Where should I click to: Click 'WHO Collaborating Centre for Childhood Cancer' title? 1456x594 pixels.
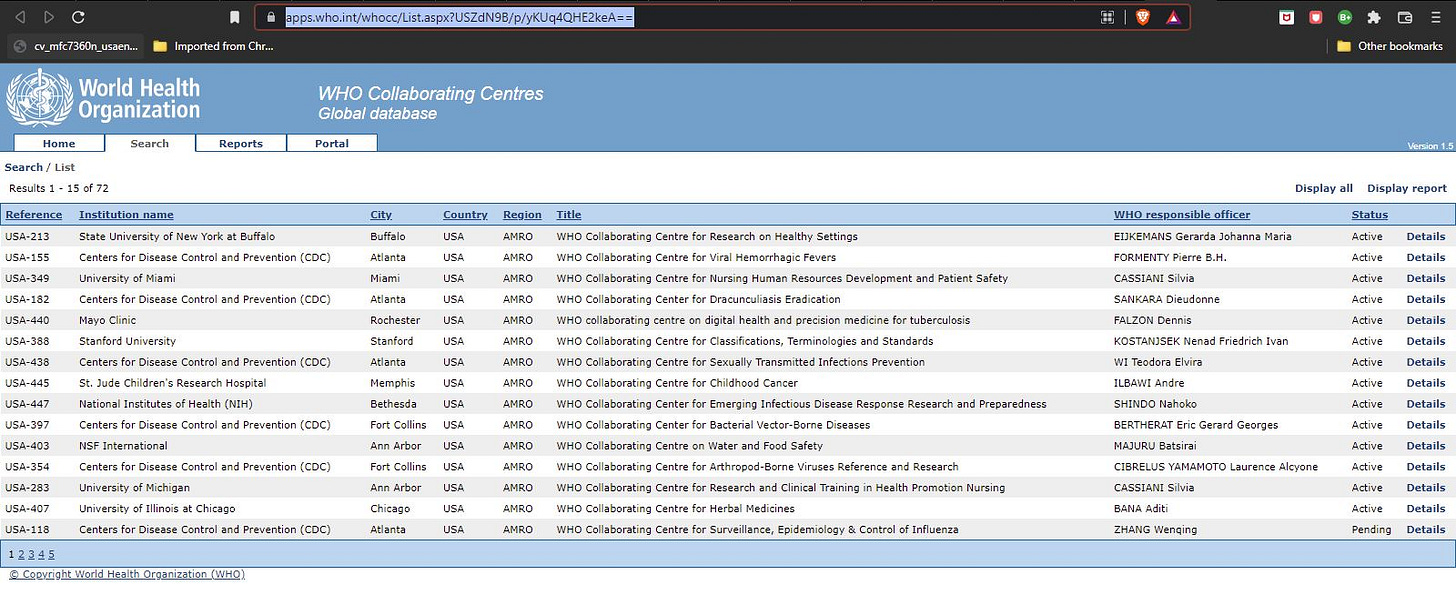[677, 383]
